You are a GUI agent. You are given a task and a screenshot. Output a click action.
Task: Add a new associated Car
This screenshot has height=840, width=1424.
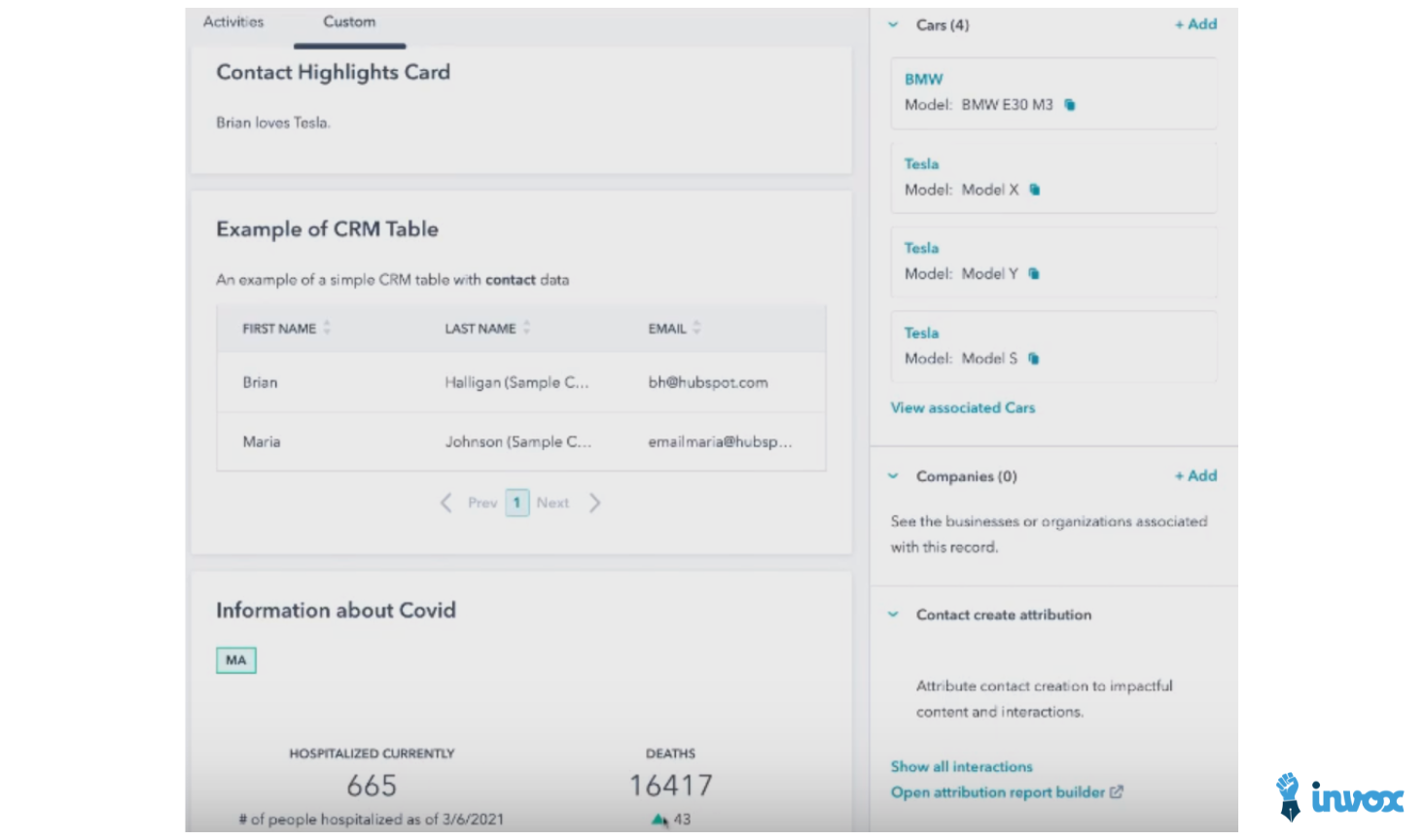click(x=1195, y=24)
